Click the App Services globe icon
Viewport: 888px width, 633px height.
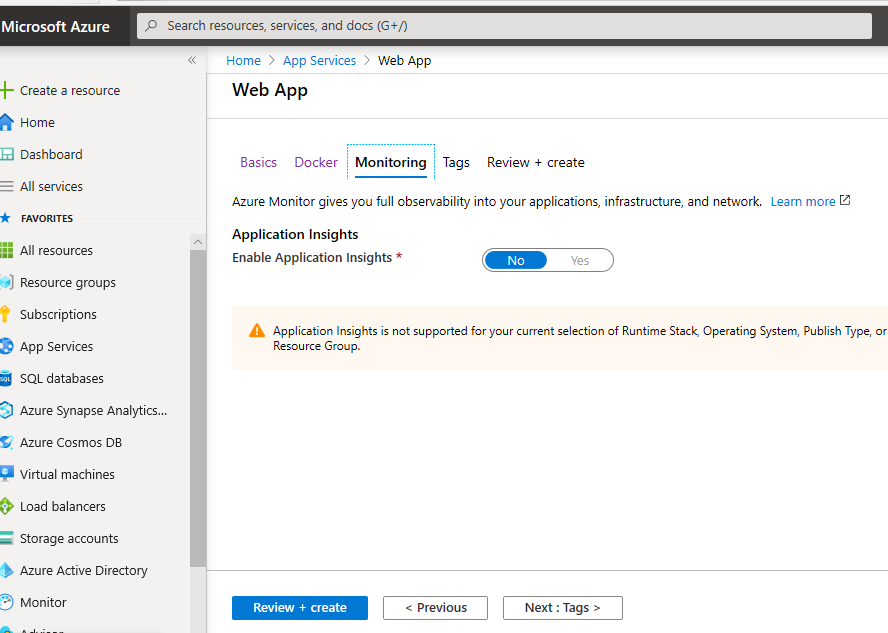coord(6,346)
